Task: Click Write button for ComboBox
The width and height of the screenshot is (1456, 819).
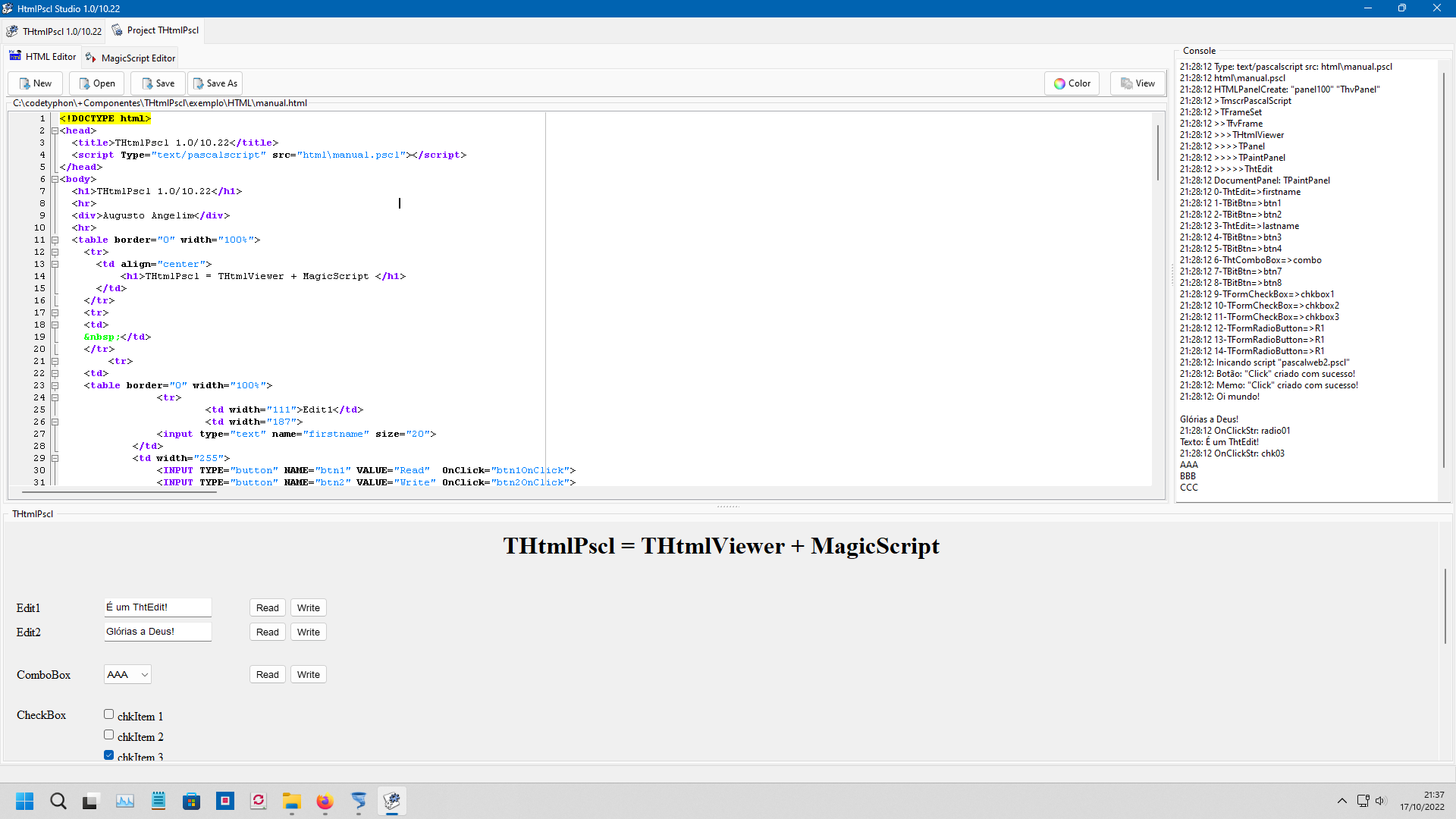Action: (308, 674)
